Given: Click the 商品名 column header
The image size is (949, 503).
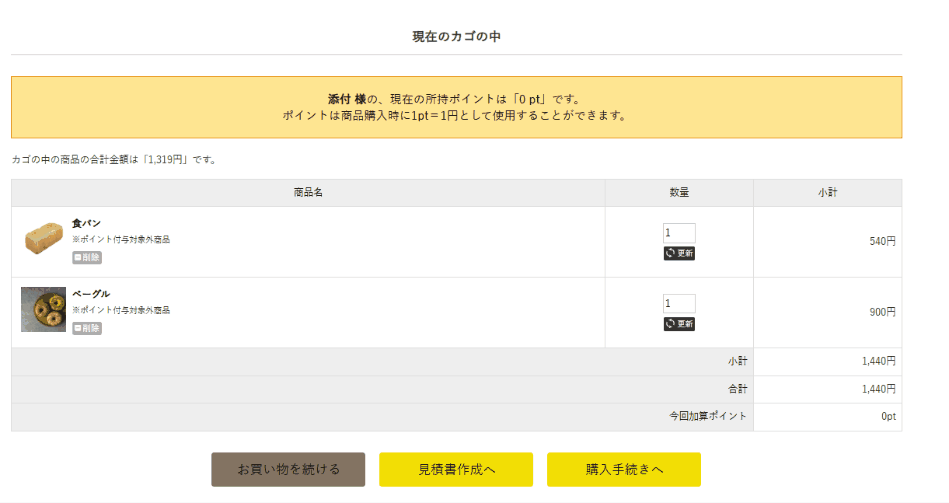Looking at the screenshot, I should (x=308, y=193).
